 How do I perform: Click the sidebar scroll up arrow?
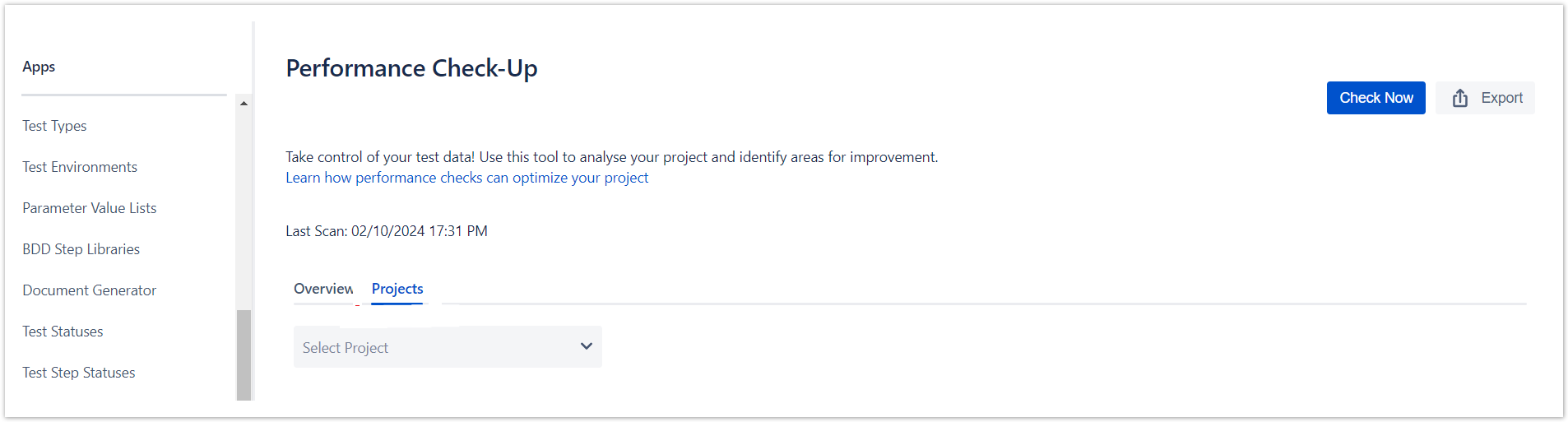point(244,103)
